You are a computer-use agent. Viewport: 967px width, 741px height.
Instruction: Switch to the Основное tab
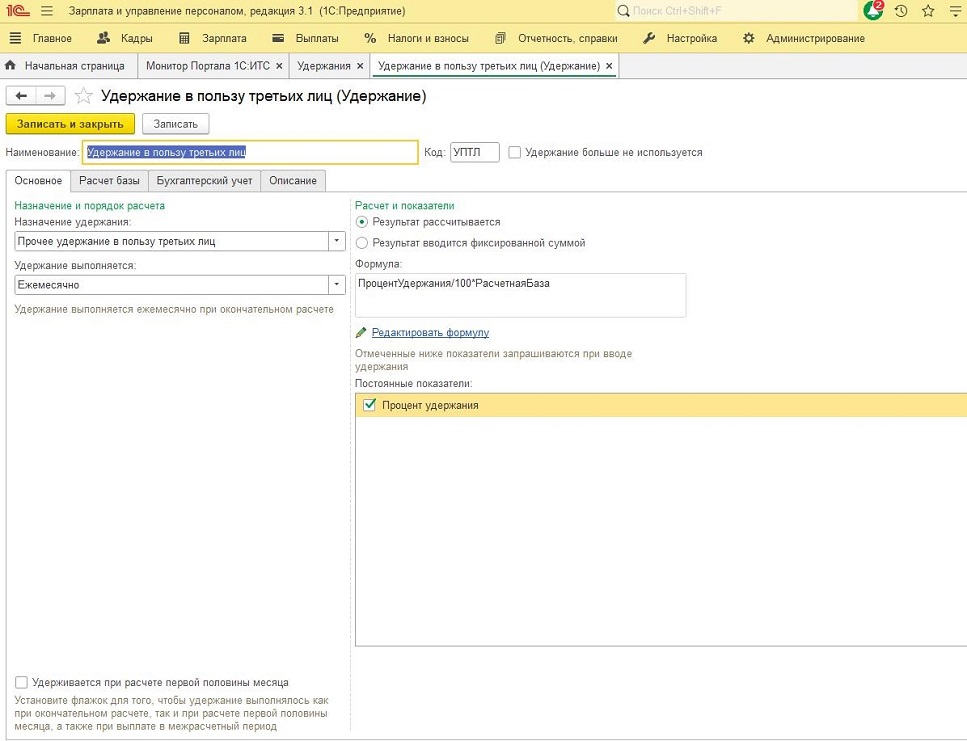point(38,181)
